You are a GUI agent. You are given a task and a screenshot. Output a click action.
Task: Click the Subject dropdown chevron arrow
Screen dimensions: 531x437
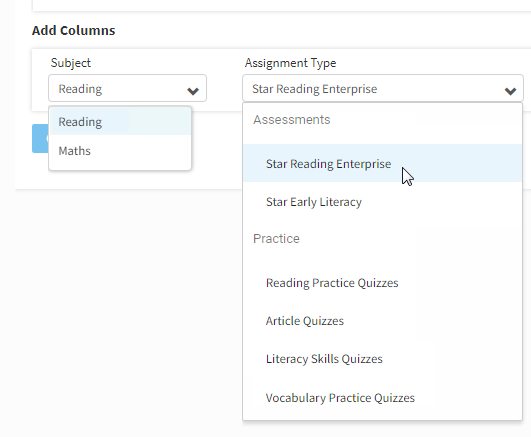pos(193,91)
